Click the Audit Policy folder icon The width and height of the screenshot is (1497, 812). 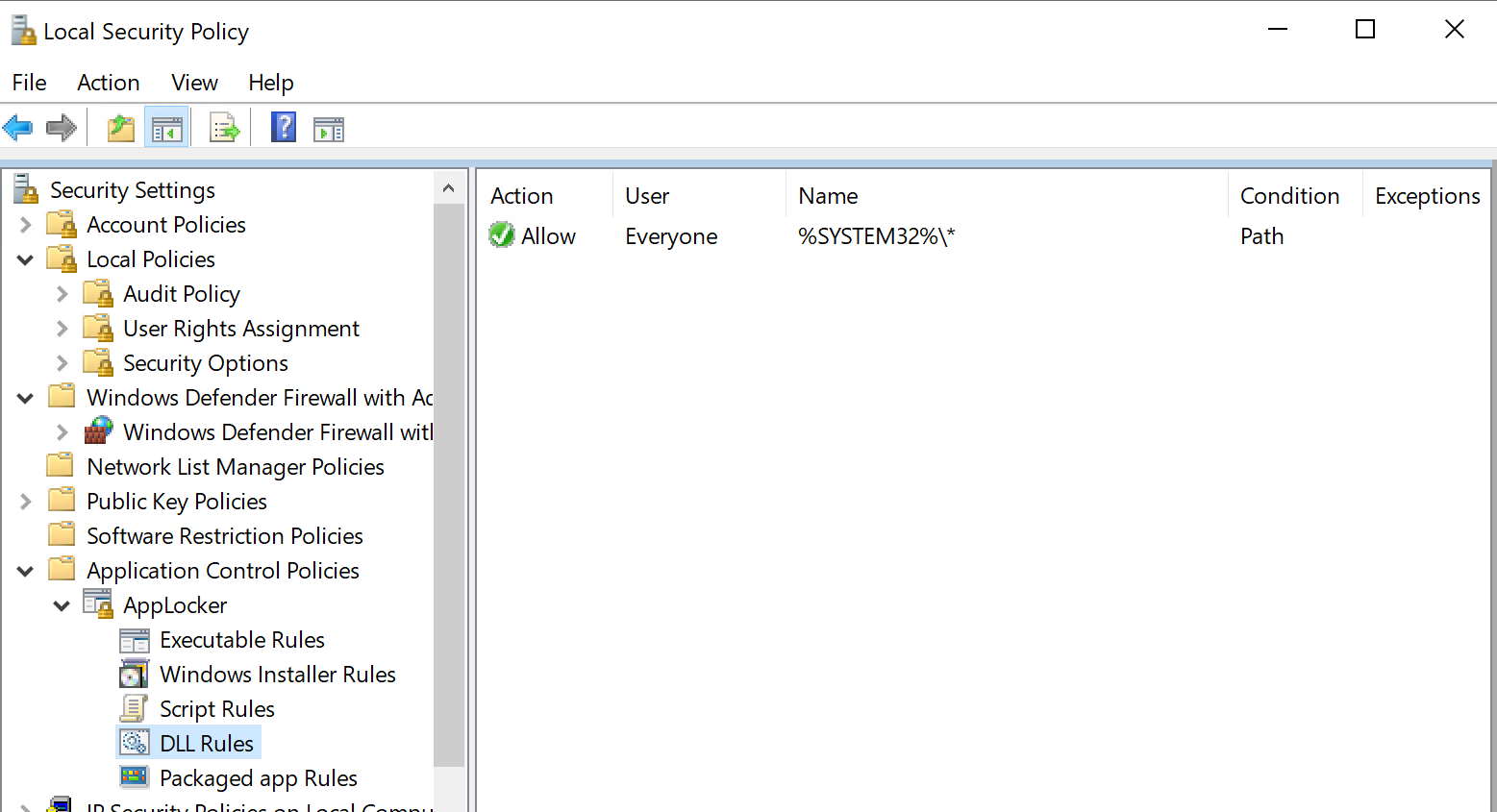coord(99,294)
